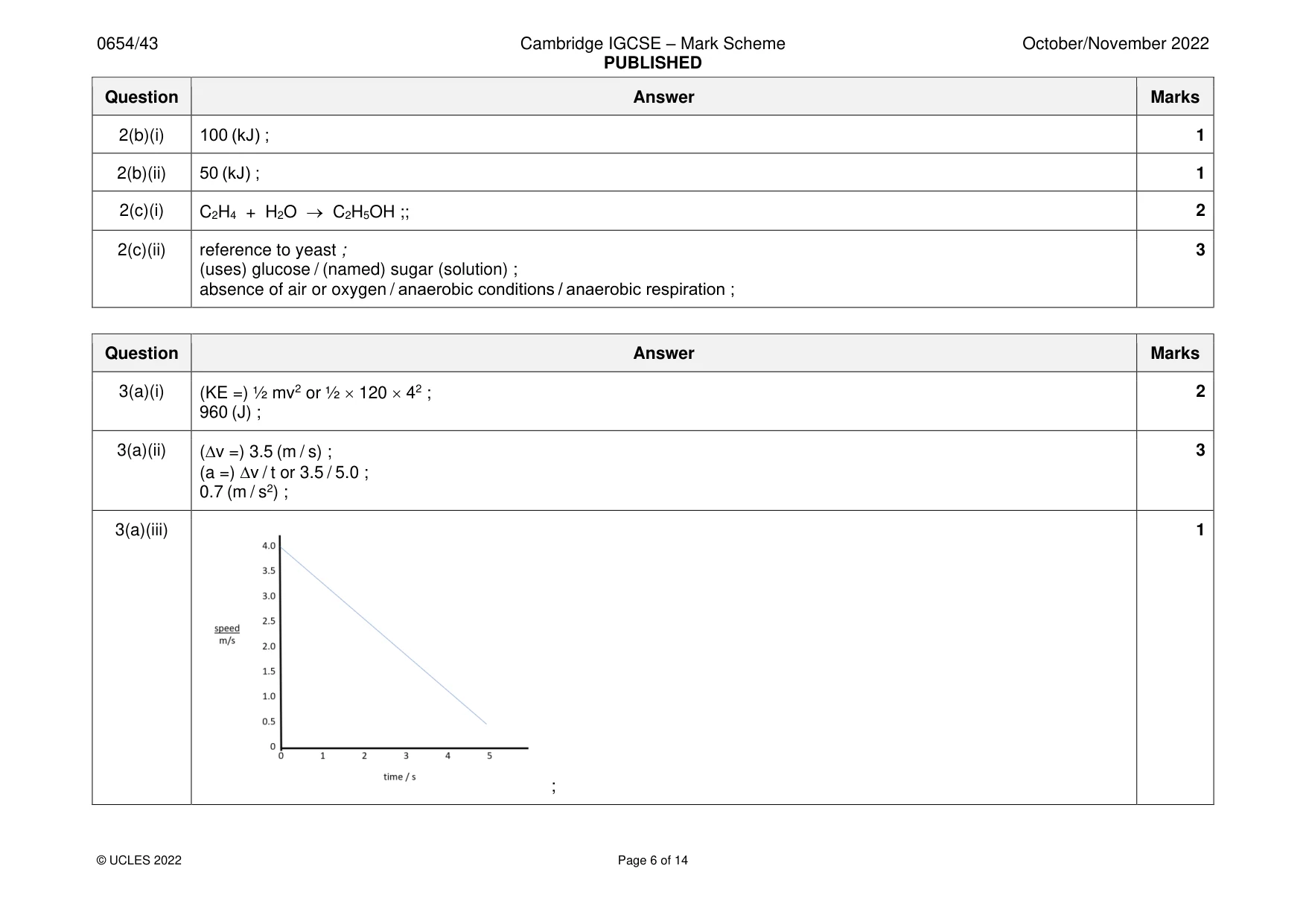
Task: Click the paper code 0654/43
Action: pos(127,44)
